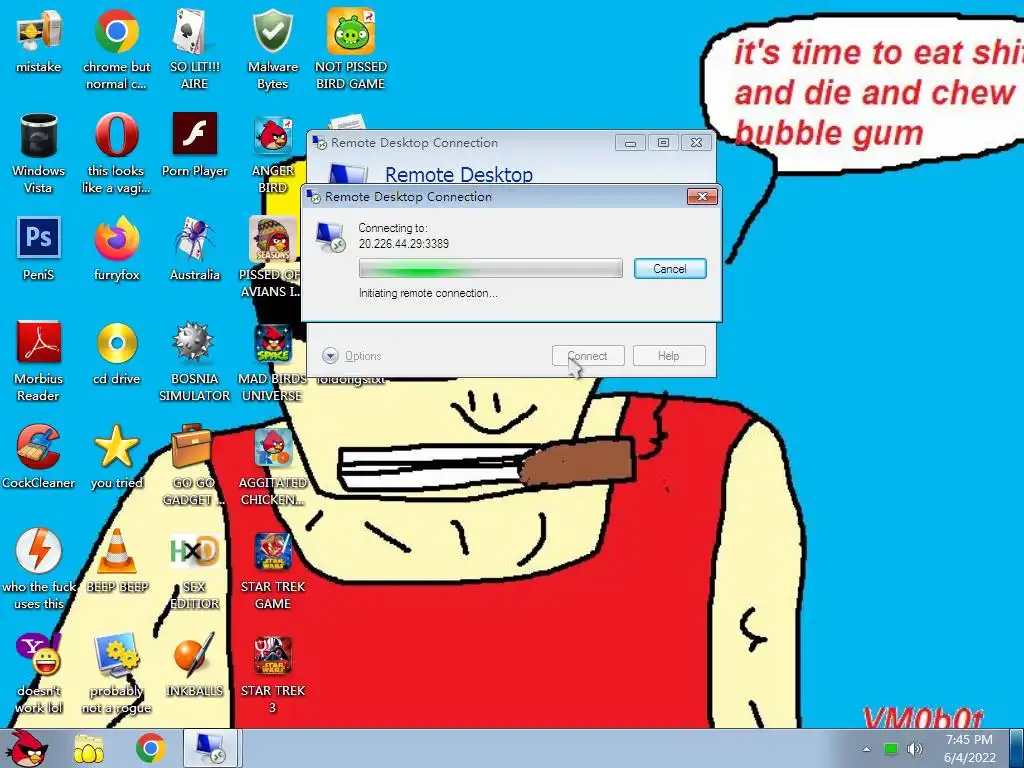Click the green network tray icon

tap(891, 749)
